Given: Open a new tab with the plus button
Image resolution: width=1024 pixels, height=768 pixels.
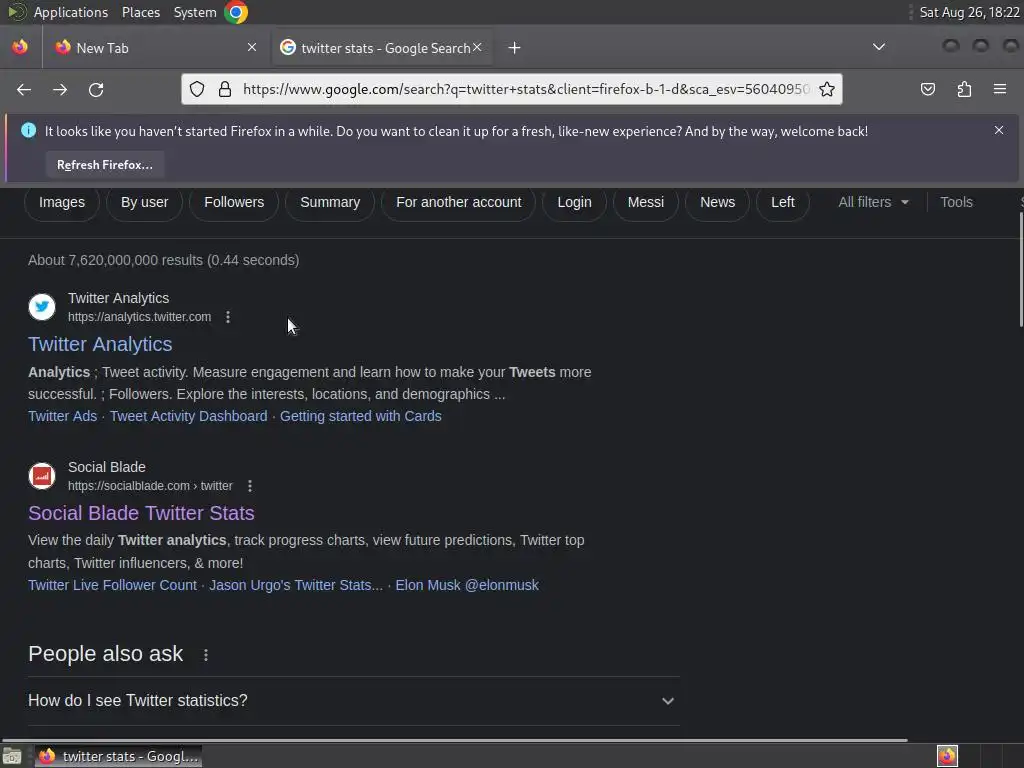Looking at the screenshot, I should point(515,48).
